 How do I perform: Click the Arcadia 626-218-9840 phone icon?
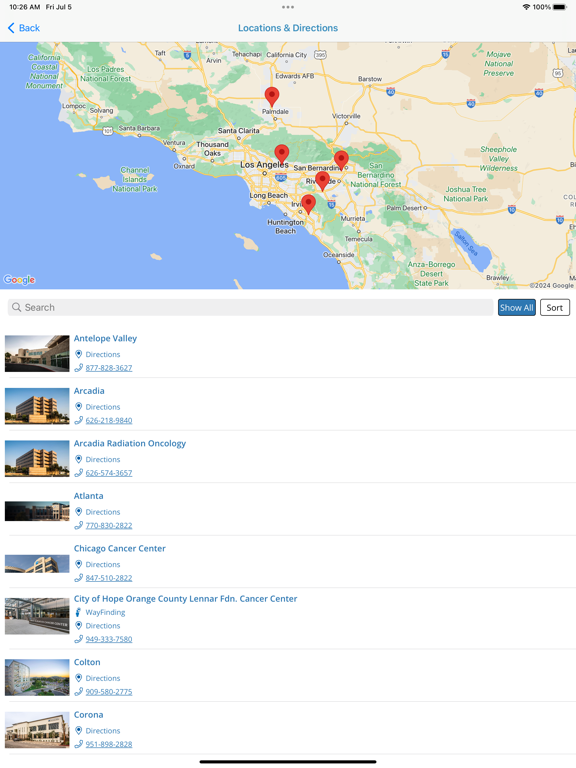[x=78, y=420]
